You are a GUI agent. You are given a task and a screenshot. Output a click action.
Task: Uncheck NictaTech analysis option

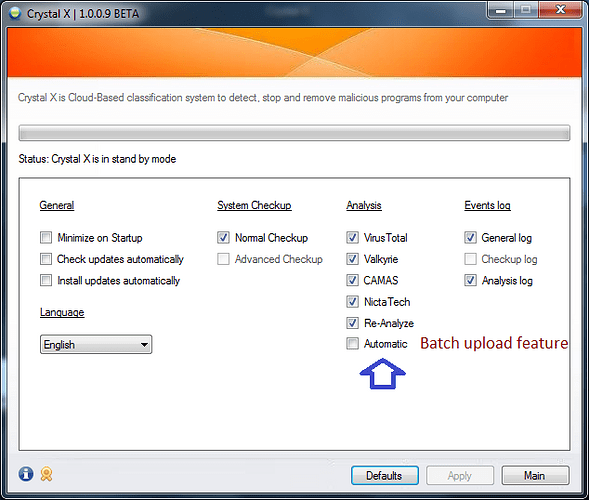tap(352, 301)
